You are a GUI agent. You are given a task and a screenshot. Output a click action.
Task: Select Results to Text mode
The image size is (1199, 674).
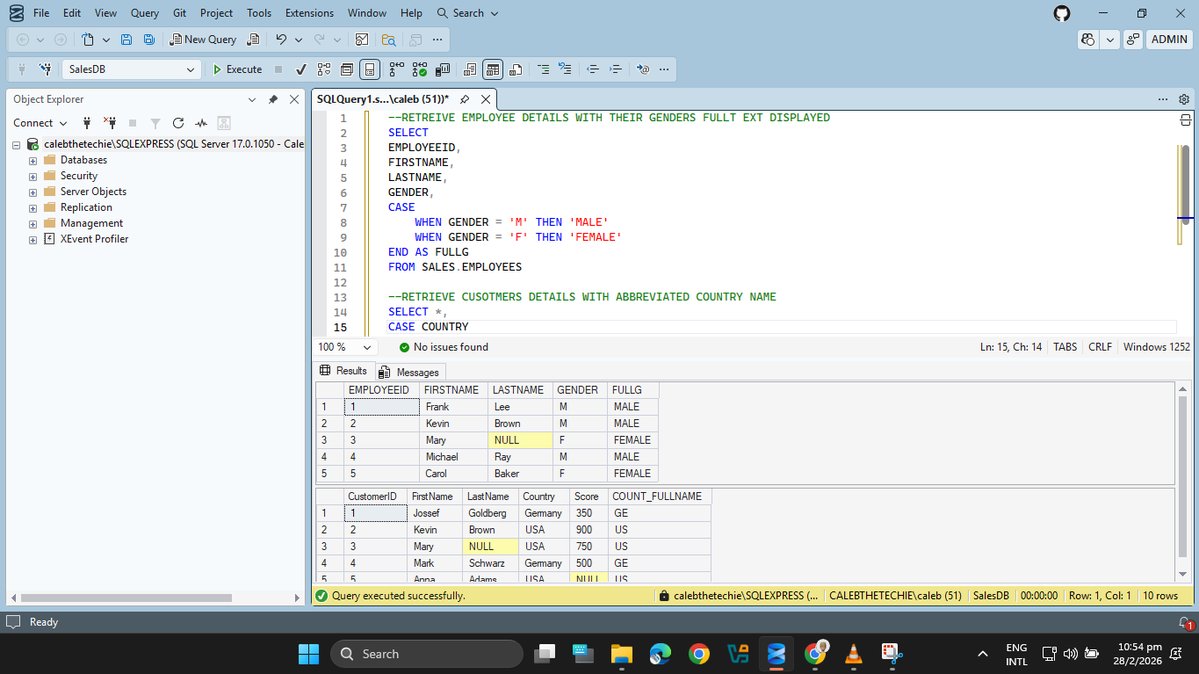point(470,69)
